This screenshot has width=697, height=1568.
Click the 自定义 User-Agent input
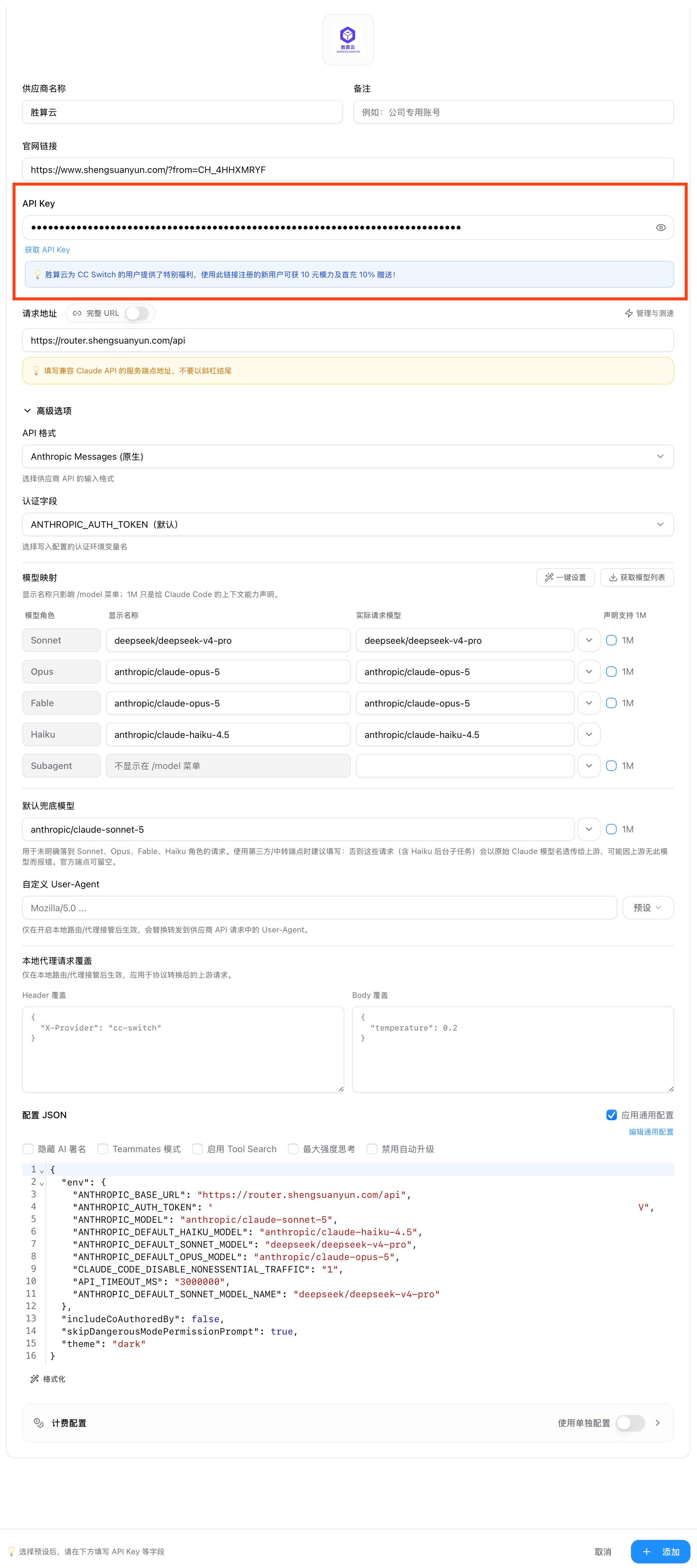click(x=320, y=908)
